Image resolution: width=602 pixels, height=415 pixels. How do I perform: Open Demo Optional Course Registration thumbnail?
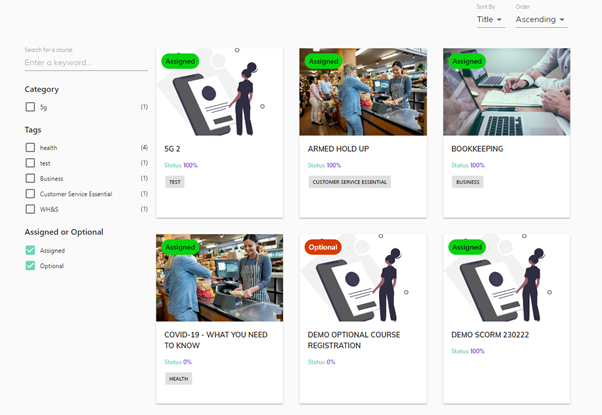(363, 278)
